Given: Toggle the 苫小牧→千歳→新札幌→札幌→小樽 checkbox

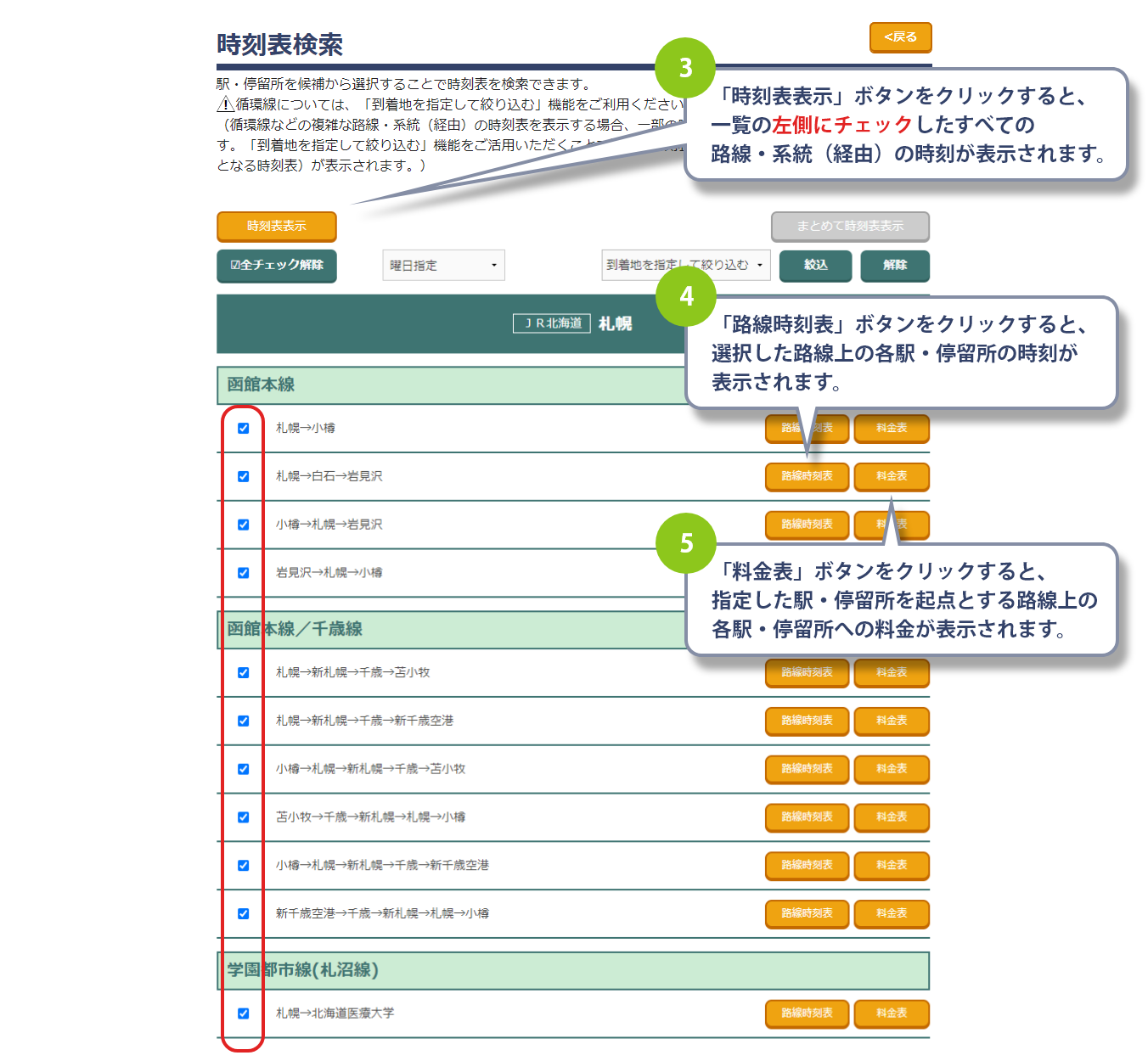Looking at the screenshot, I should 244,818.
